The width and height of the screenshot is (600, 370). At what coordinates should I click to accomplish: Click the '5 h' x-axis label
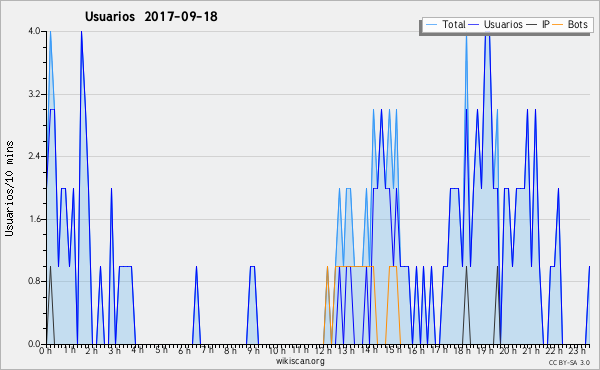coord(161,350)
